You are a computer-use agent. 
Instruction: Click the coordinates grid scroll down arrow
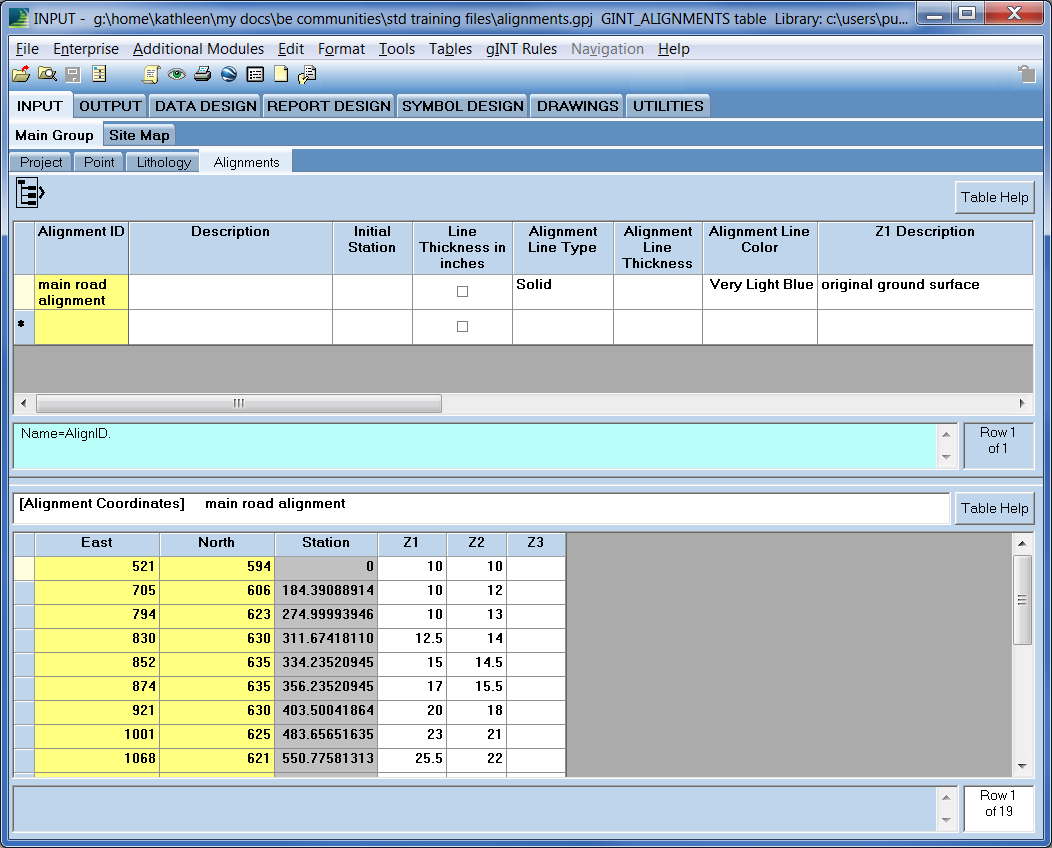pyautogui.click(x=1022, y=766)
